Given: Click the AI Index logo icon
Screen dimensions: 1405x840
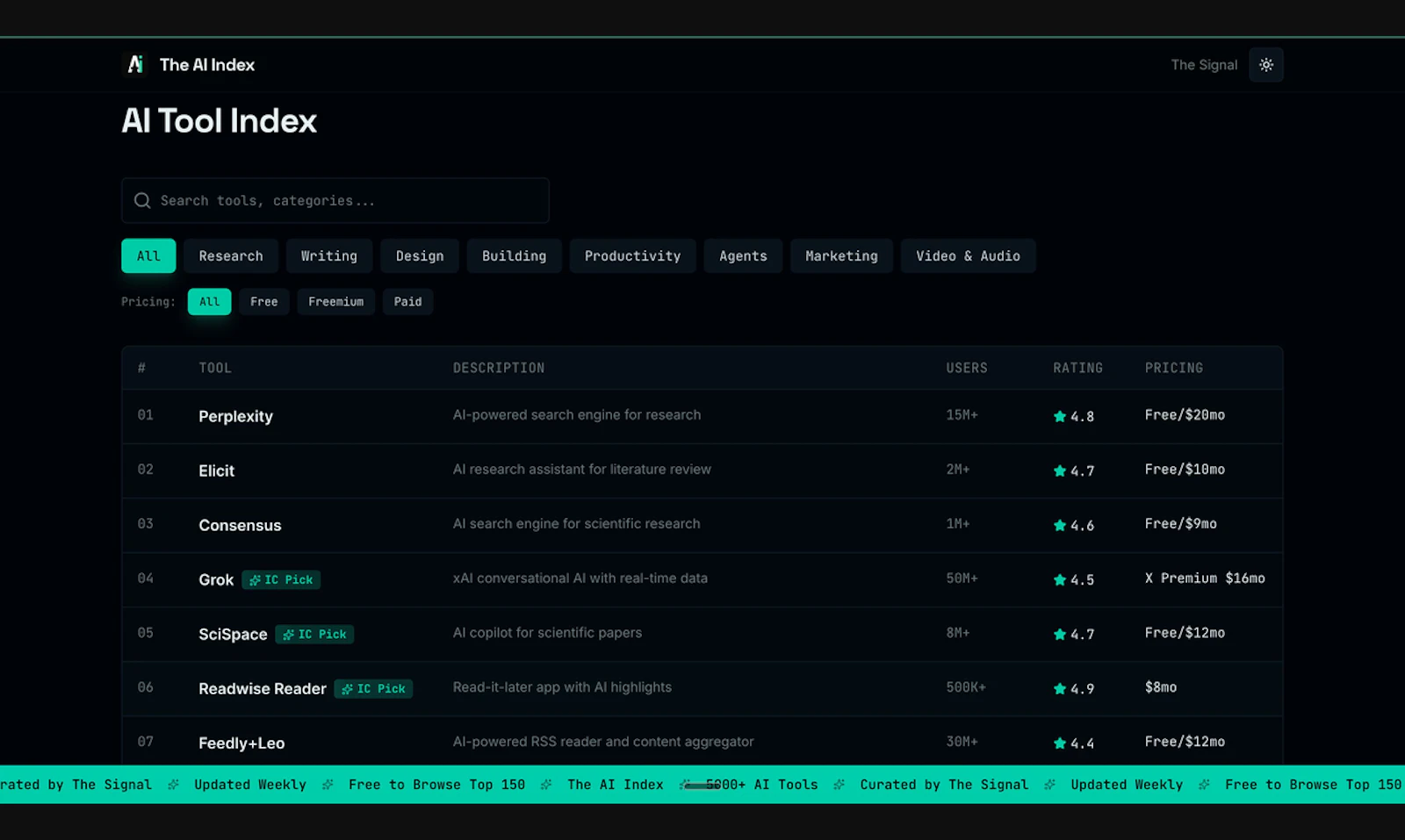Looking at the screenshot, I should click(x=135, y=64).
